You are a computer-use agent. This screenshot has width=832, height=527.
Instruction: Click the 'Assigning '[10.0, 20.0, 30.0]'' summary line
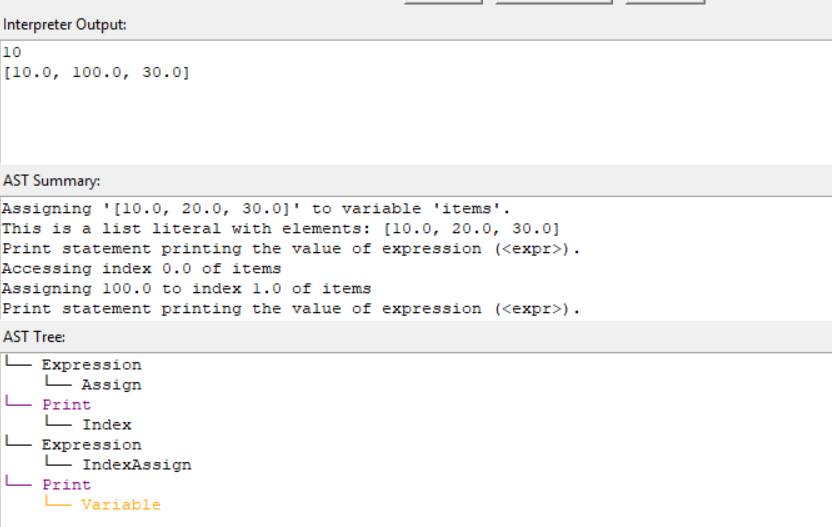[256, 209]
